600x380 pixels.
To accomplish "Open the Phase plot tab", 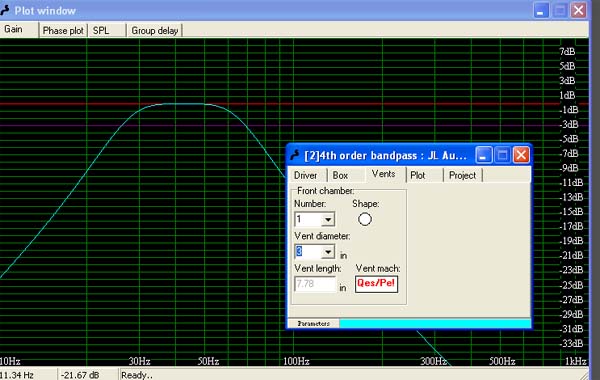I will pos(63,31).
